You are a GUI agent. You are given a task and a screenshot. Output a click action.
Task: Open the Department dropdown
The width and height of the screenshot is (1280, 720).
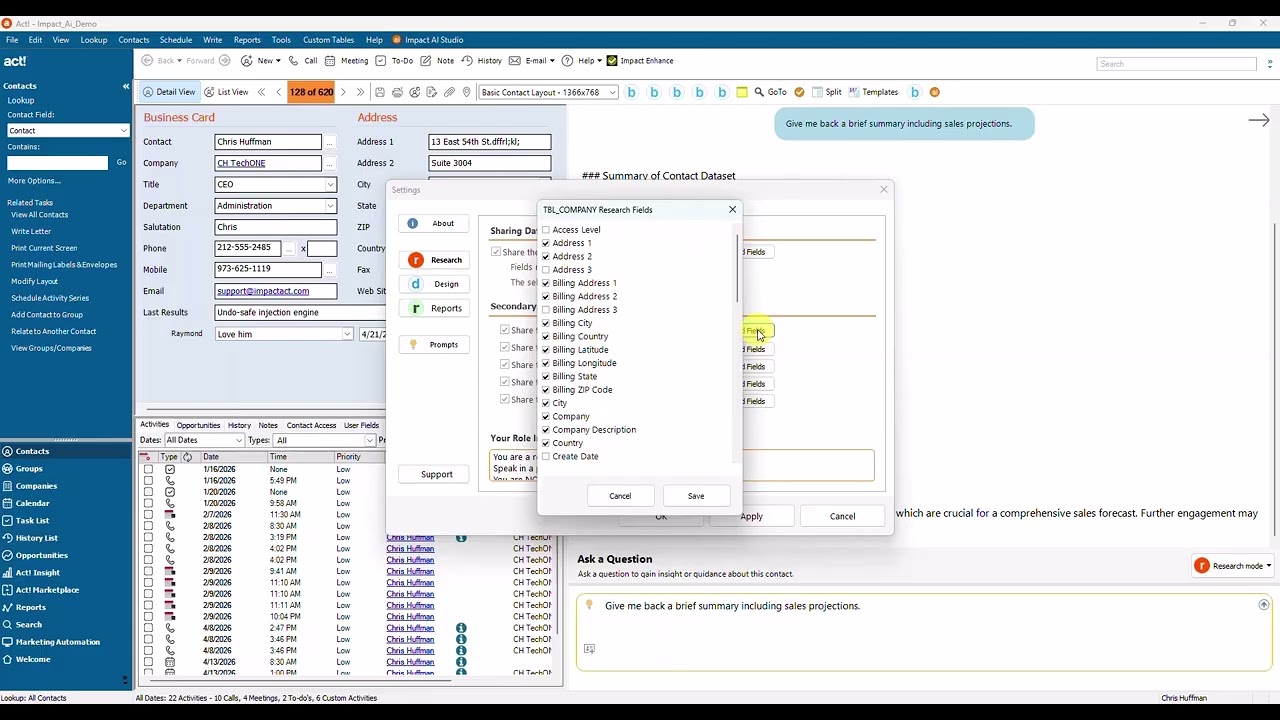[330, 206]
